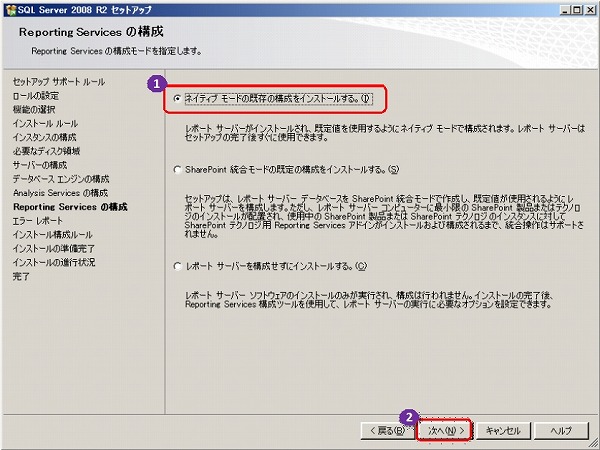Image resolution: width=600 pixels, height=450 pixels.
Task: Click インストール構成ルール step in sidebar
Action: pos(52,235)
